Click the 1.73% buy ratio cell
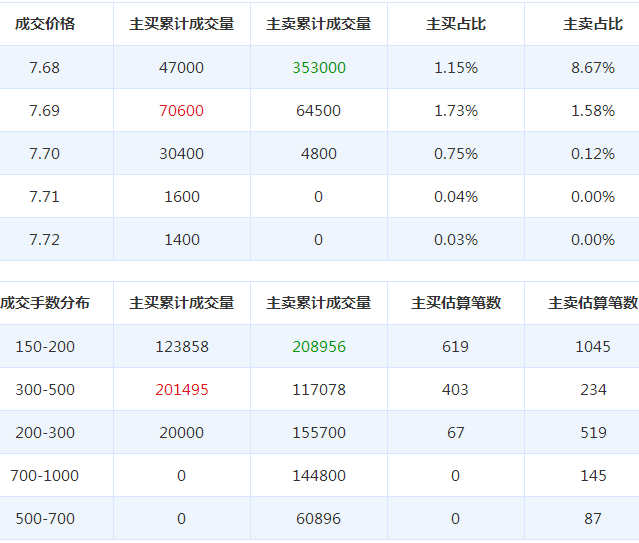This screenshot has width=639, height=543. click(455, 111)
